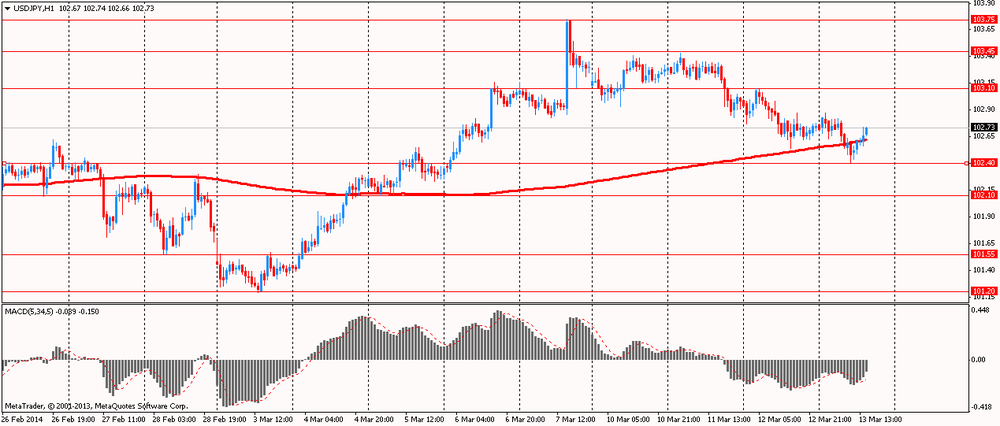
Task: Click the 6 Mar 04:00 time label
Action: 474,420
